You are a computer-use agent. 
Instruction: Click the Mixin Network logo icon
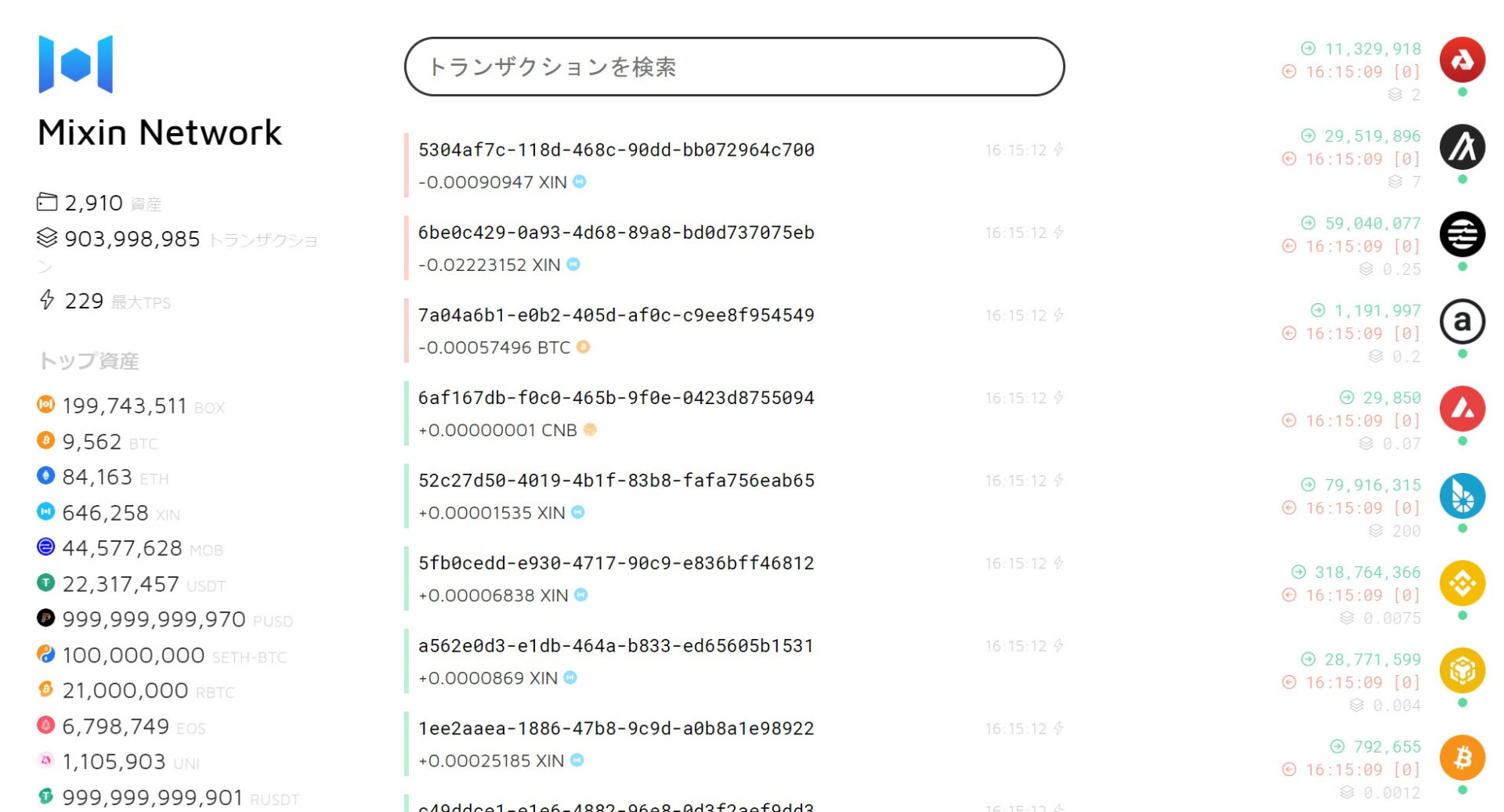[x=76, y=64]
